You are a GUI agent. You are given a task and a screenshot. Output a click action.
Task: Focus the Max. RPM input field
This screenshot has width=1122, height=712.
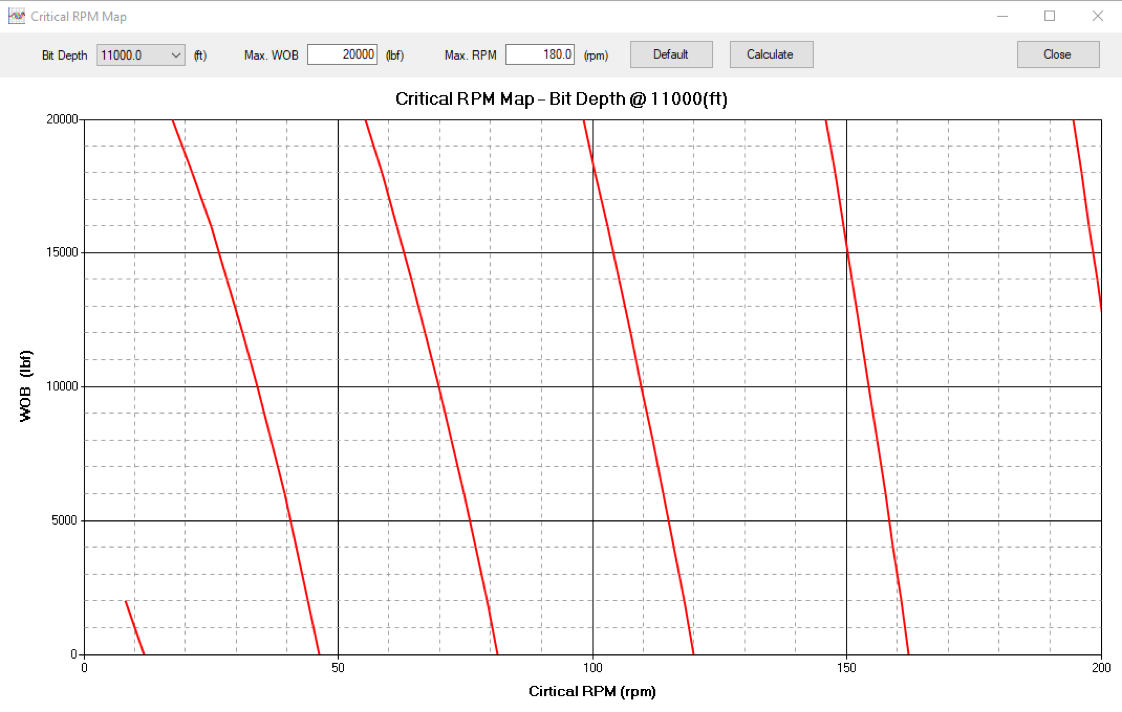pos(539,55)
